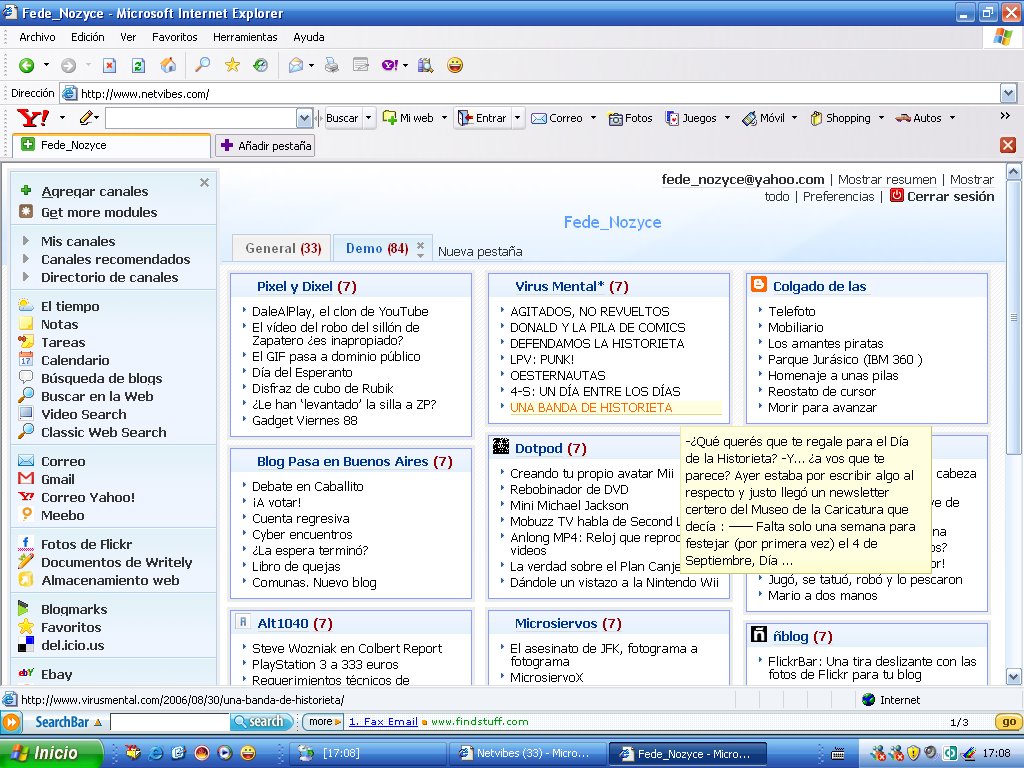The width and height of the screenshot is (1024, 768).
Task: Add the Ebay module
Action: point(56,675)
